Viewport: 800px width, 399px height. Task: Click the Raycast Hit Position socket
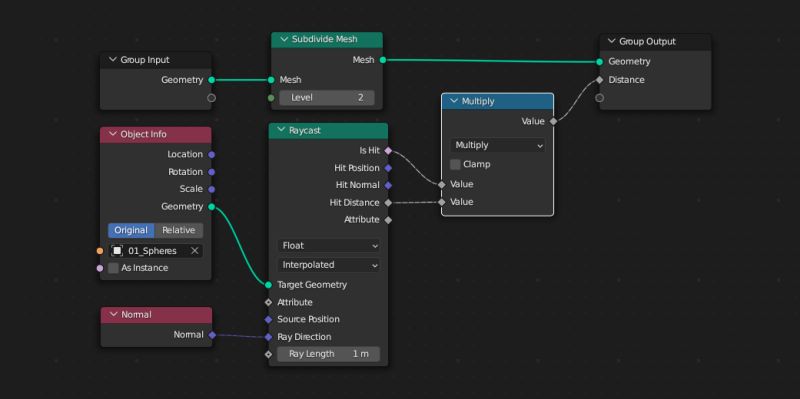[x=388, y=168]
